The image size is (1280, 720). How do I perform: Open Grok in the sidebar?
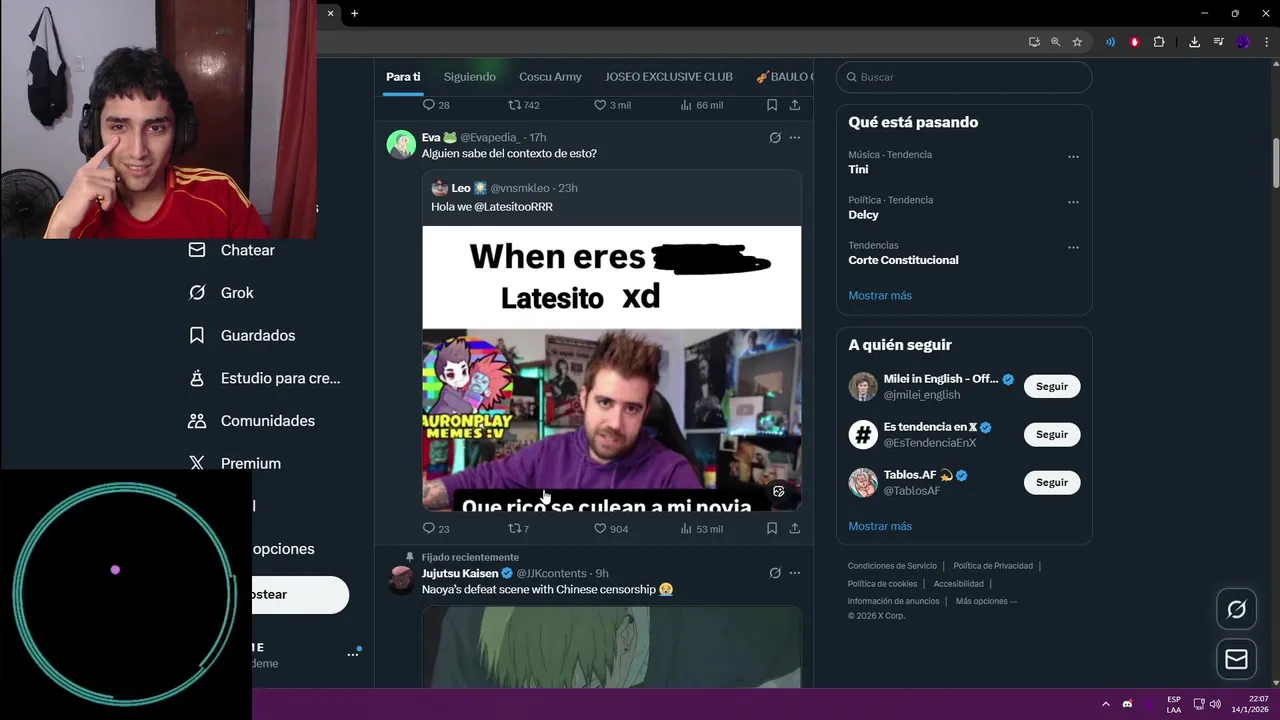(221, 293)
